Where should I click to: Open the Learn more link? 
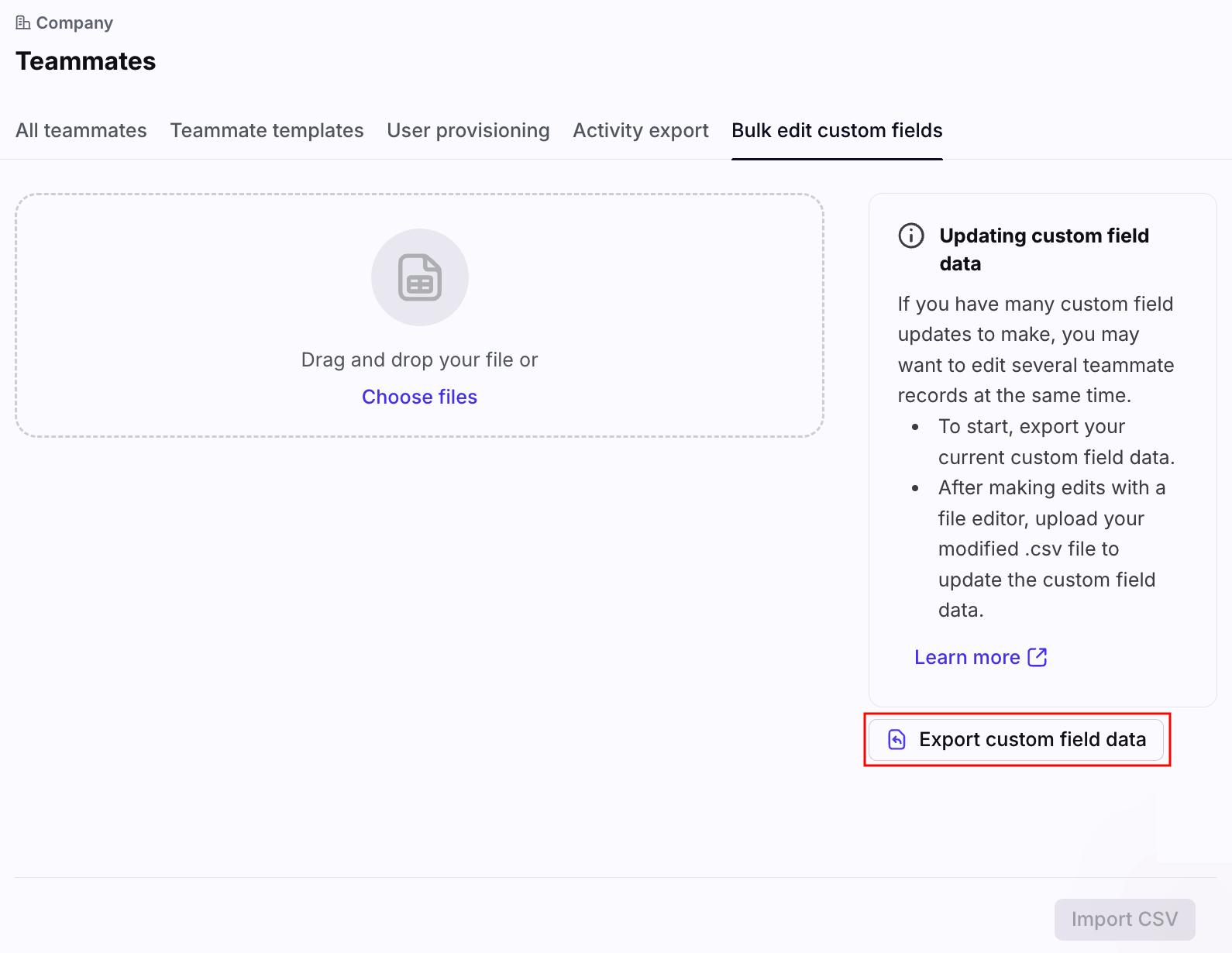point(967,657)
